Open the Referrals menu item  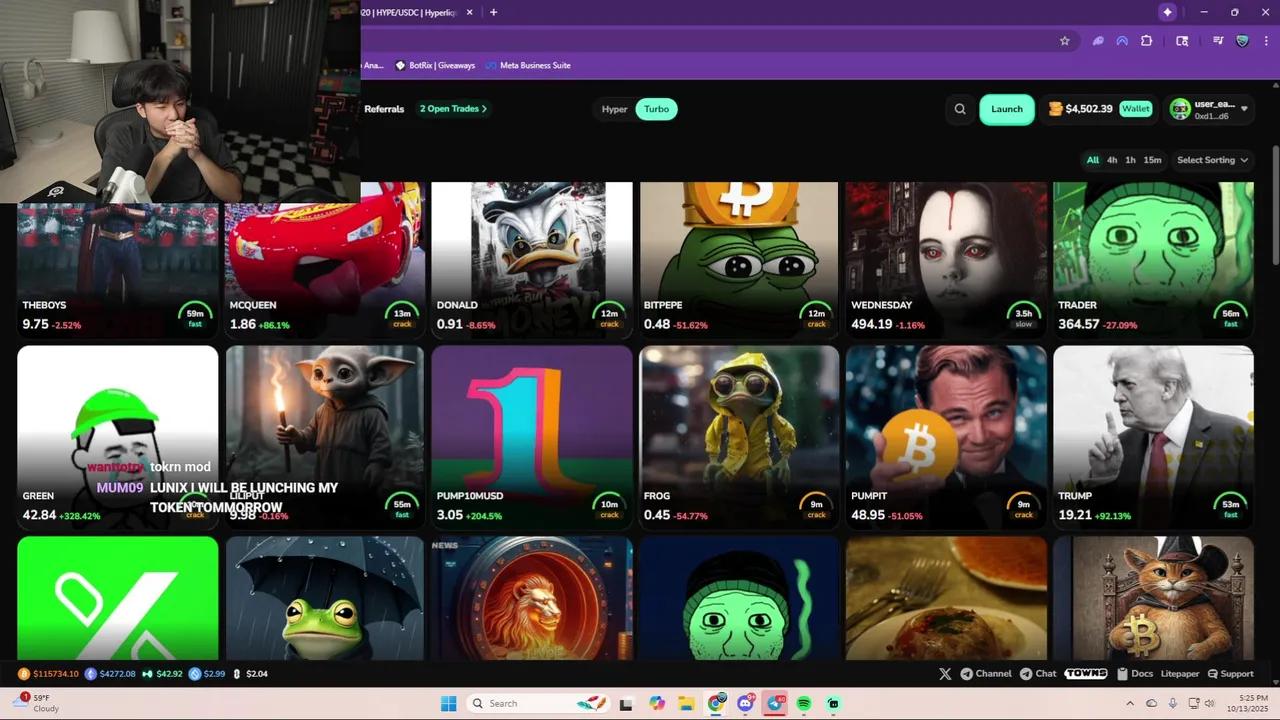click(x=384, y=109)
